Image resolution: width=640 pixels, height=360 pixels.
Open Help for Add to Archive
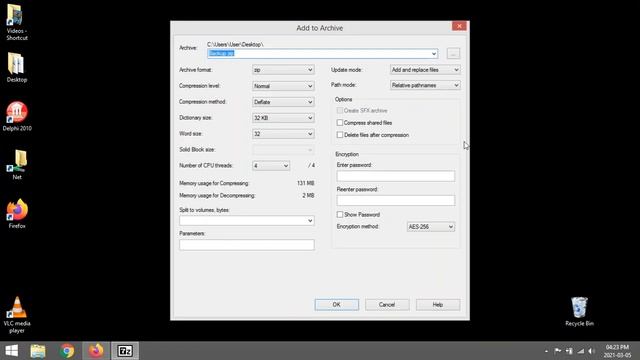(x=438, y=304)
